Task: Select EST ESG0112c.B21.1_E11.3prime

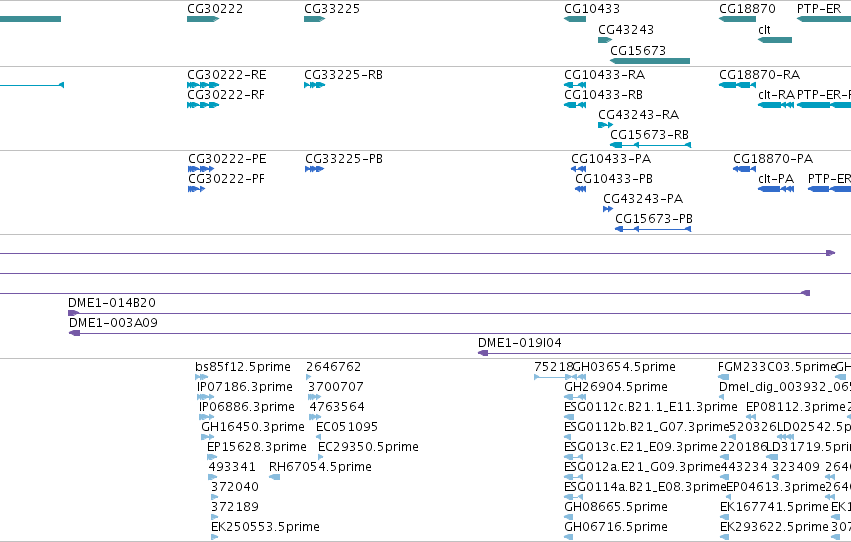Action: pyautogui.click(x=569, y=417)
